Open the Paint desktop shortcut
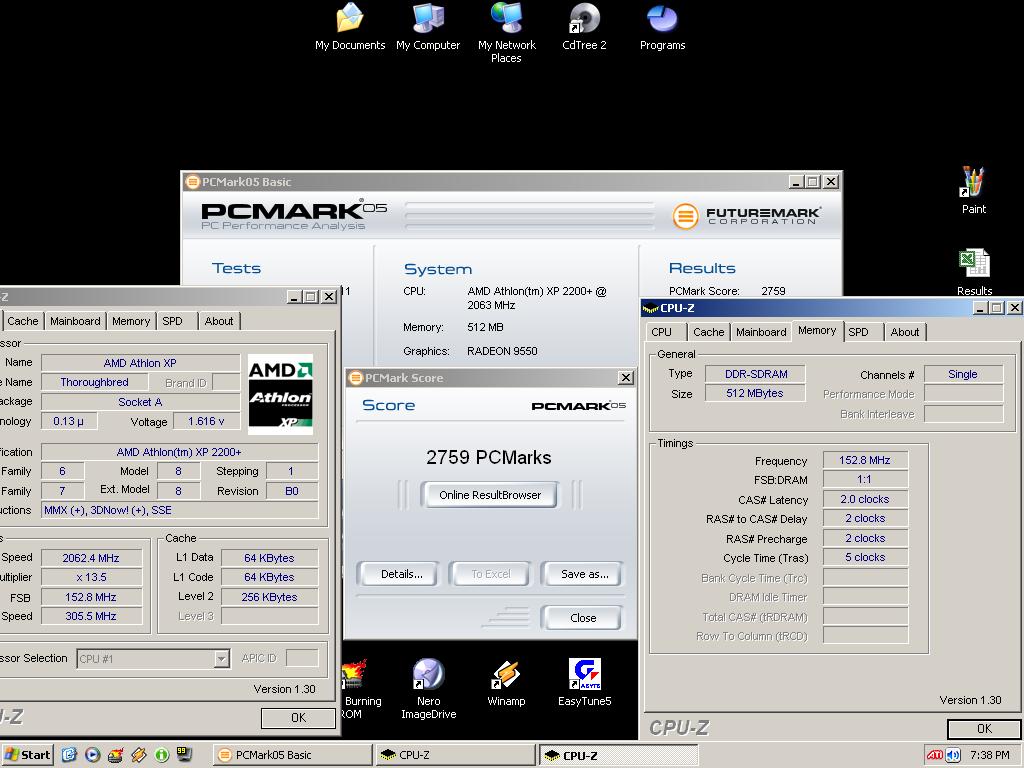This screenshot has height=768, width=1024. pos(974,190)
